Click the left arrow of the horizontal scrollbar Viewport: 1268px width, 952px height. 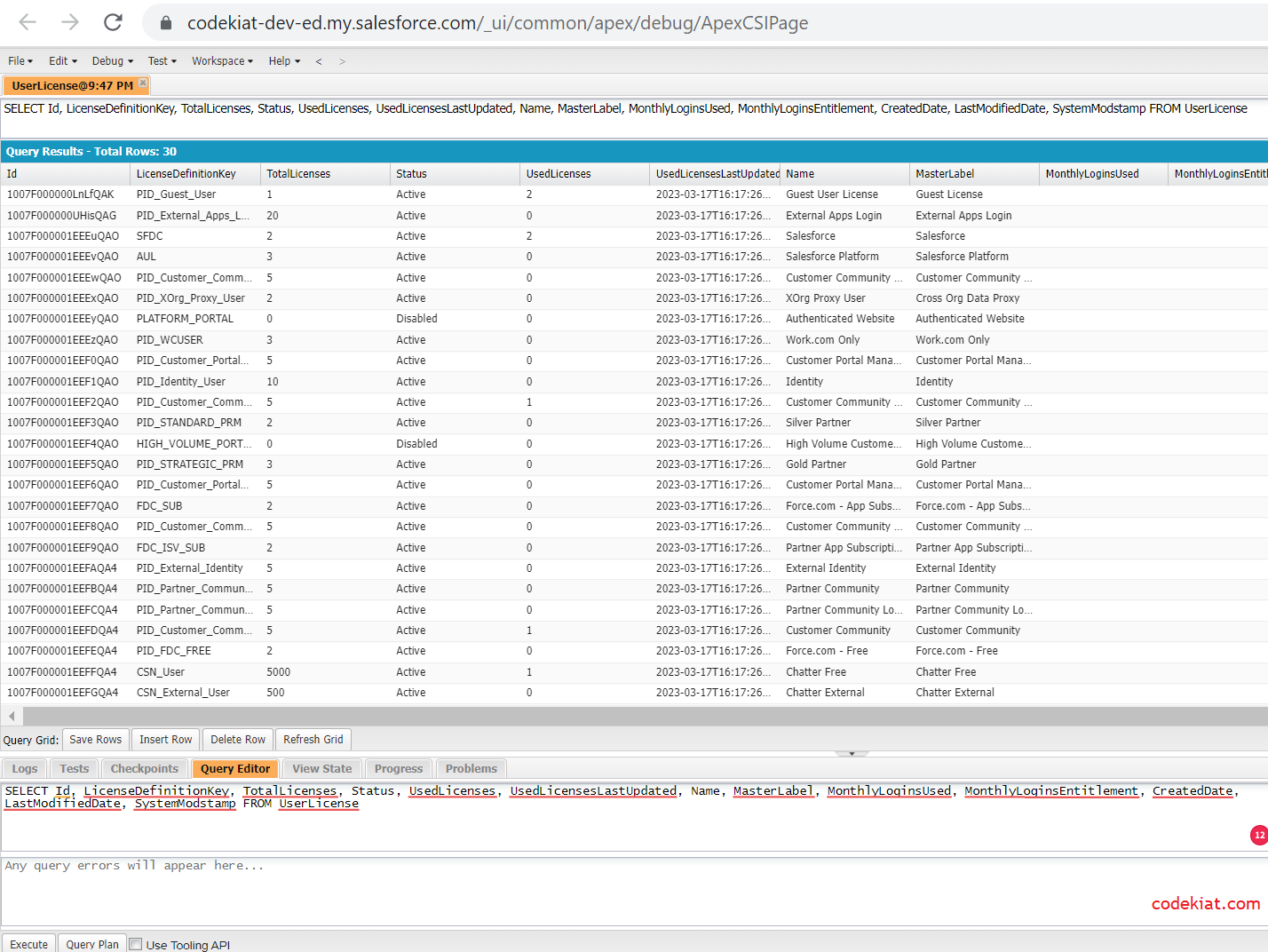click(x=12, y=716)
